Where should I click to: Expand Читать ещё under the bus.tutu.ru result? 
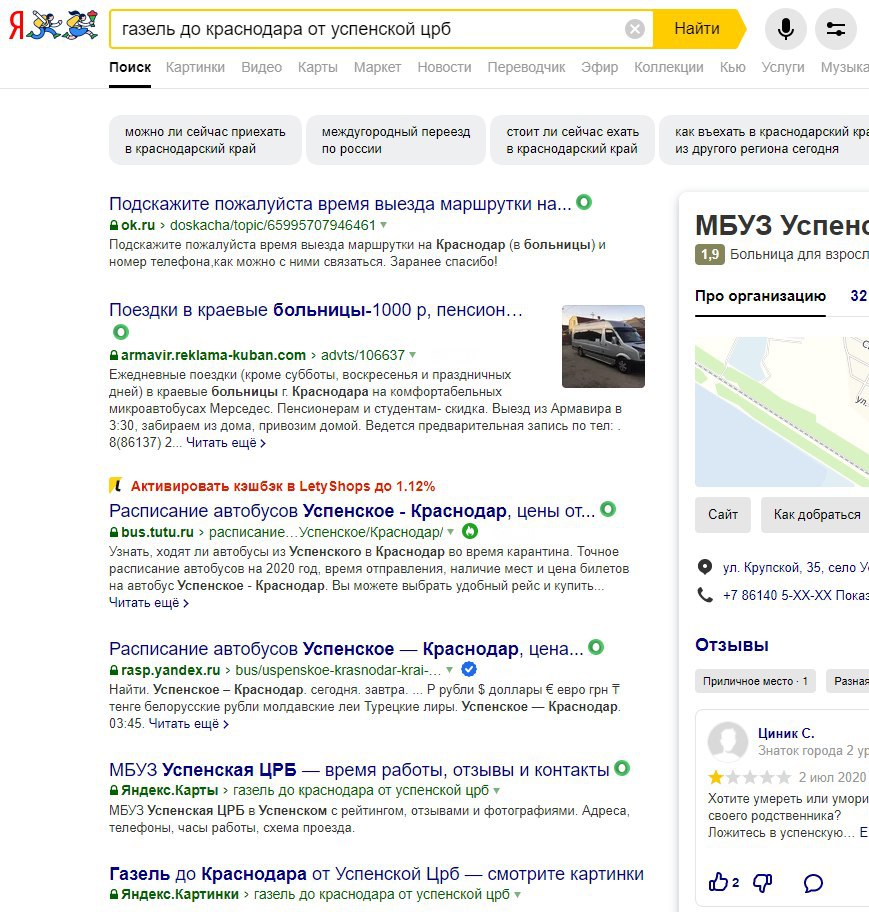pyautogui.click(x=149, y=603)
